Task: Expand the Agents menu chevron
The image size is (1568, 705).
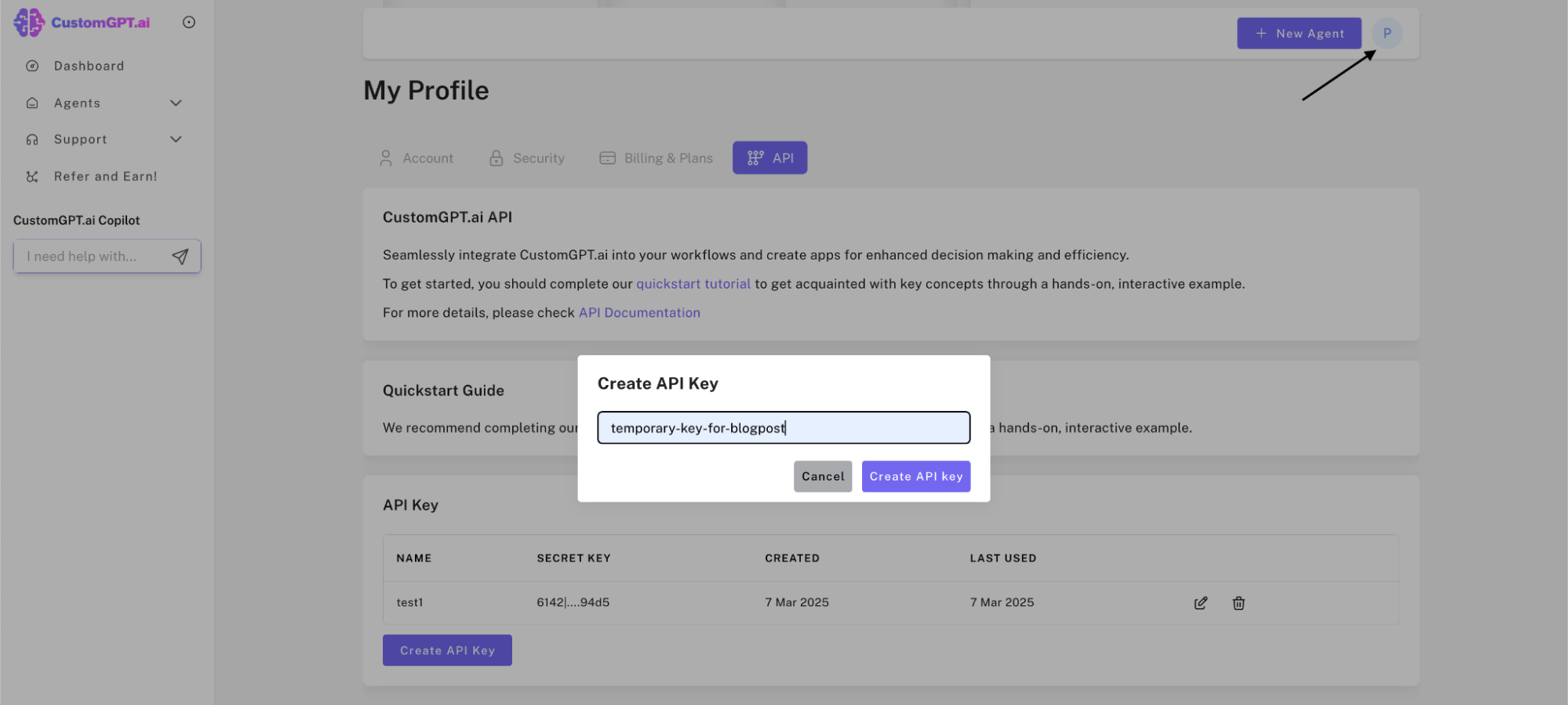Action: (x=176, y=103)
